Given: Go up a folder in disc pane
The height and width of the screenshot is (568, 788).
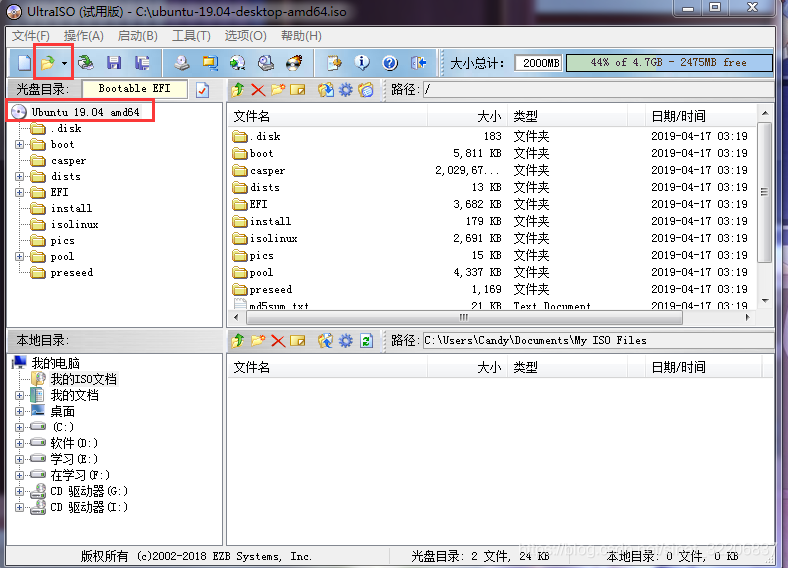Looking at the screenshot, I should coord(238,90).
